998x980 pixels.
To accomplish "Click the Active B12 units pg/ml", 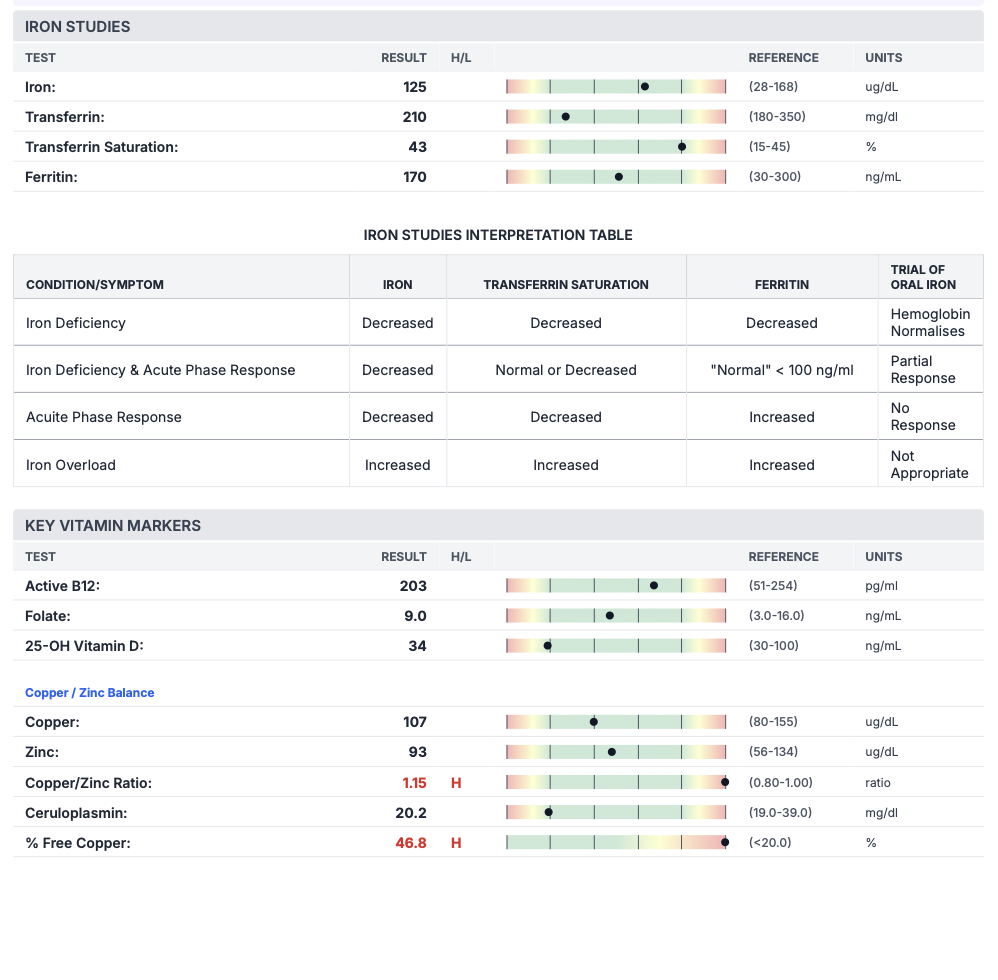I will pos(881,586).
